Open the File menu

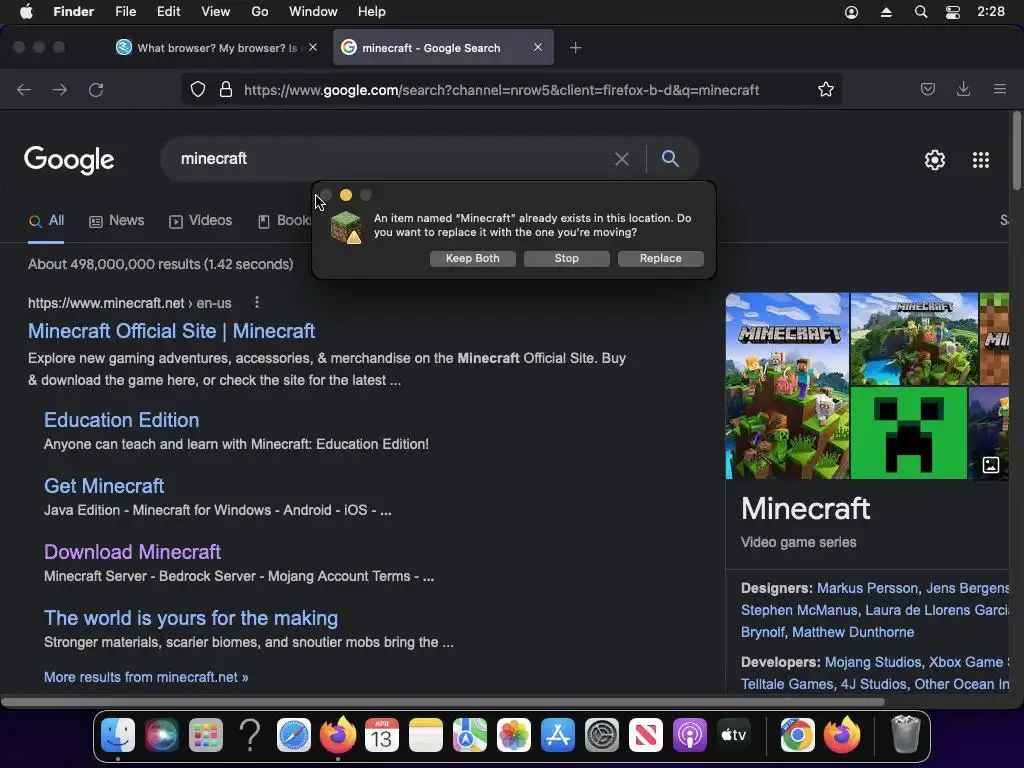point(125,12)
